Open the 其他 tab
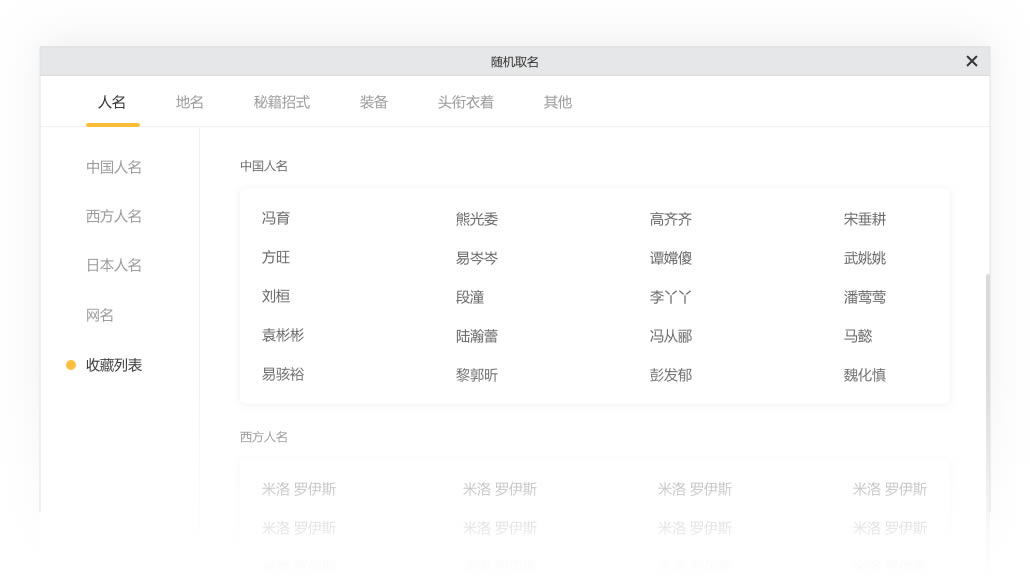 tap(557, 102)
